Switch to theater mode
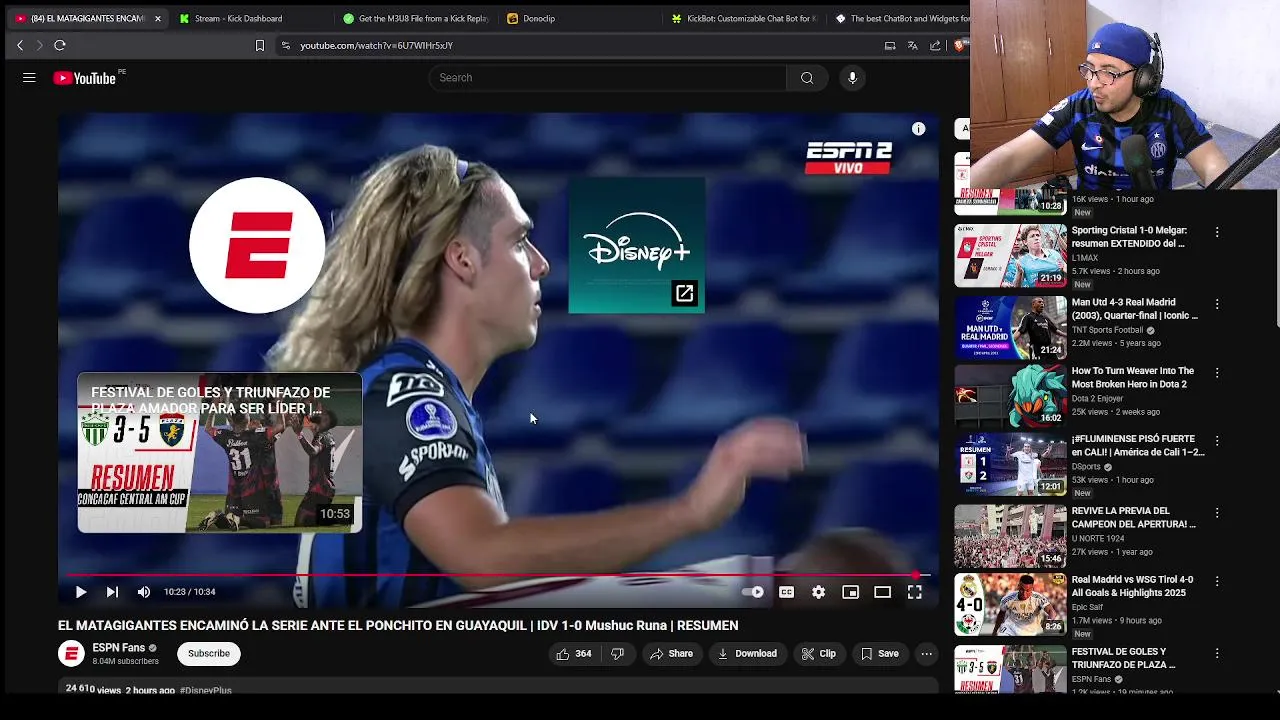The width and height of the screenshot is (1280, 720). pos(882,592)
